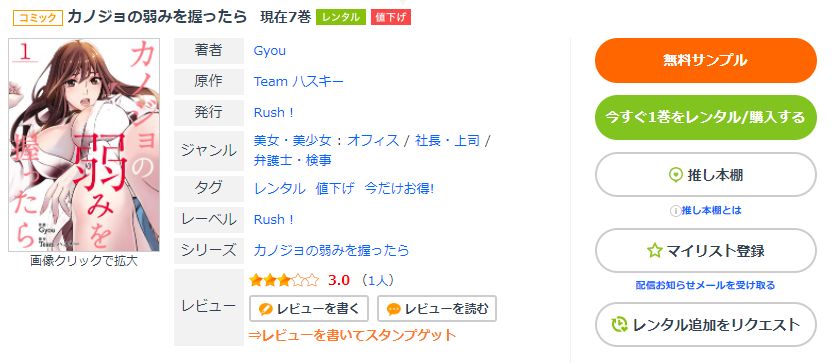840x363 pixels.
Task: Click the refresh icon on レンタル追加をリクエスト
Action: click(x=620, y=324)
